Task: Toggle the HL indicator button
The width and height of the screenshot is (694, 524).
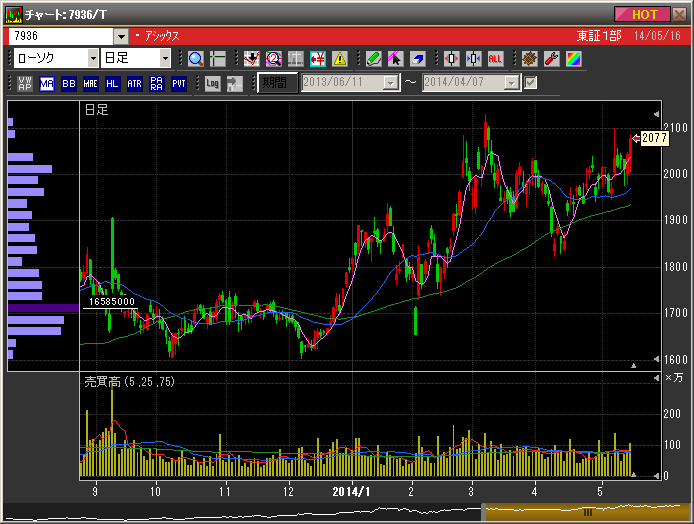Action: tap(112, 83)
